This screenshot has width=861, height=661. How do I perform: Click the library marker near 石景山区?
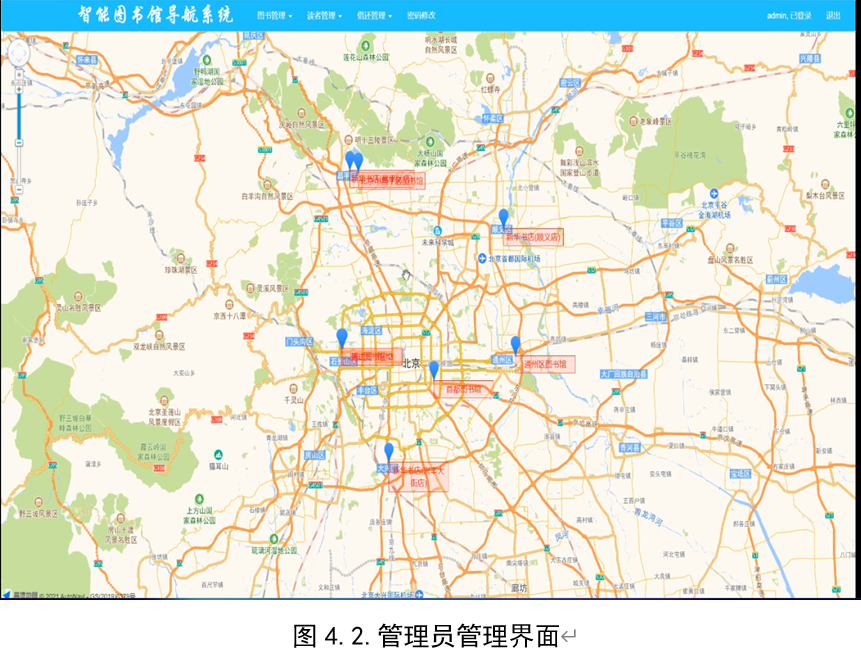(x=343, y=334)
